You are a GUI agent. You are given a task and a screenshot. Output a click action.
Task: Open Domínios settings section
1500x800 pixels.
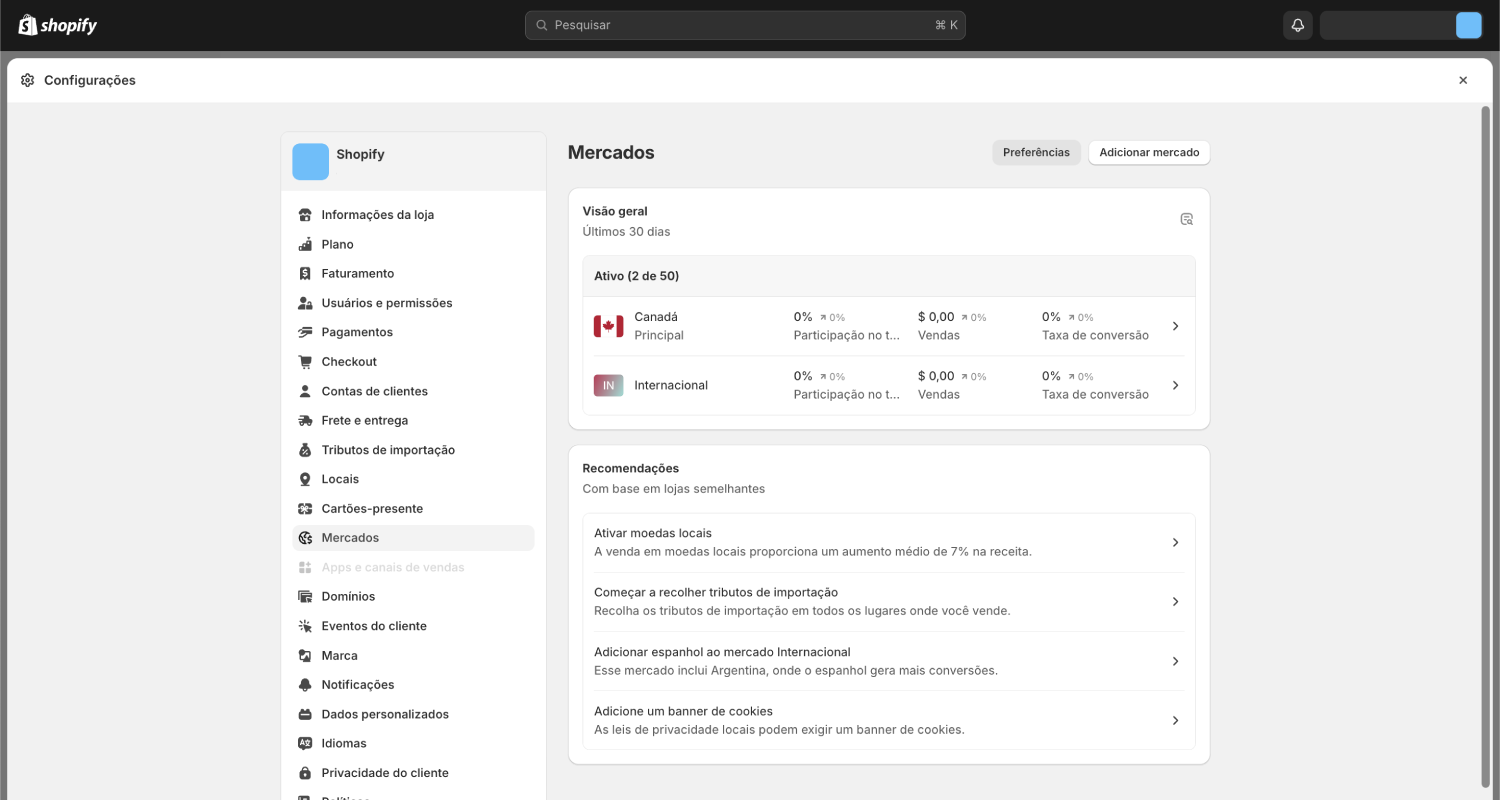[x=413, y=597]
